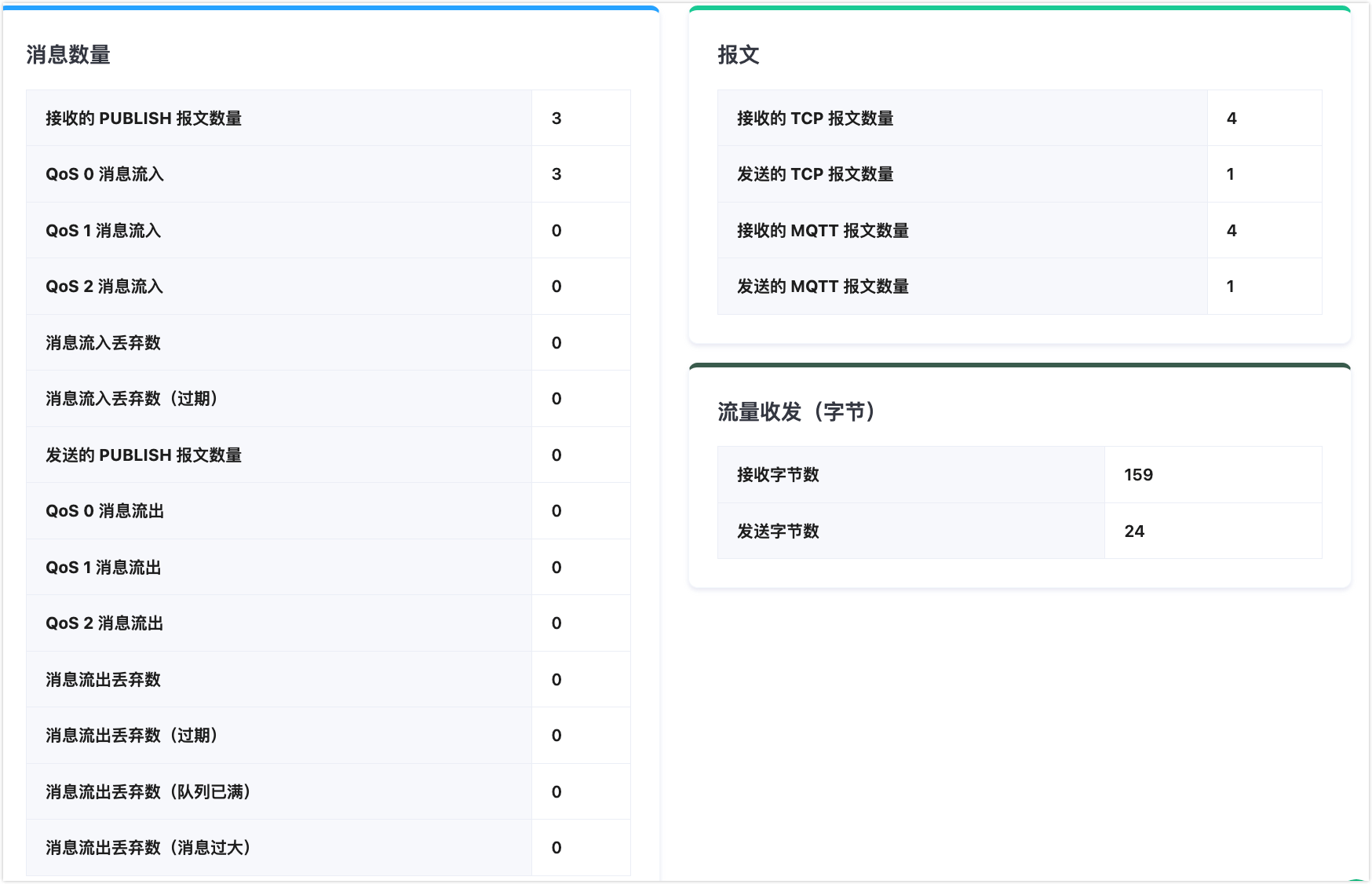Click the QoS 1 消息流入 row
This screenshot has height=884, width=1372.
click(x=104, y=230)
